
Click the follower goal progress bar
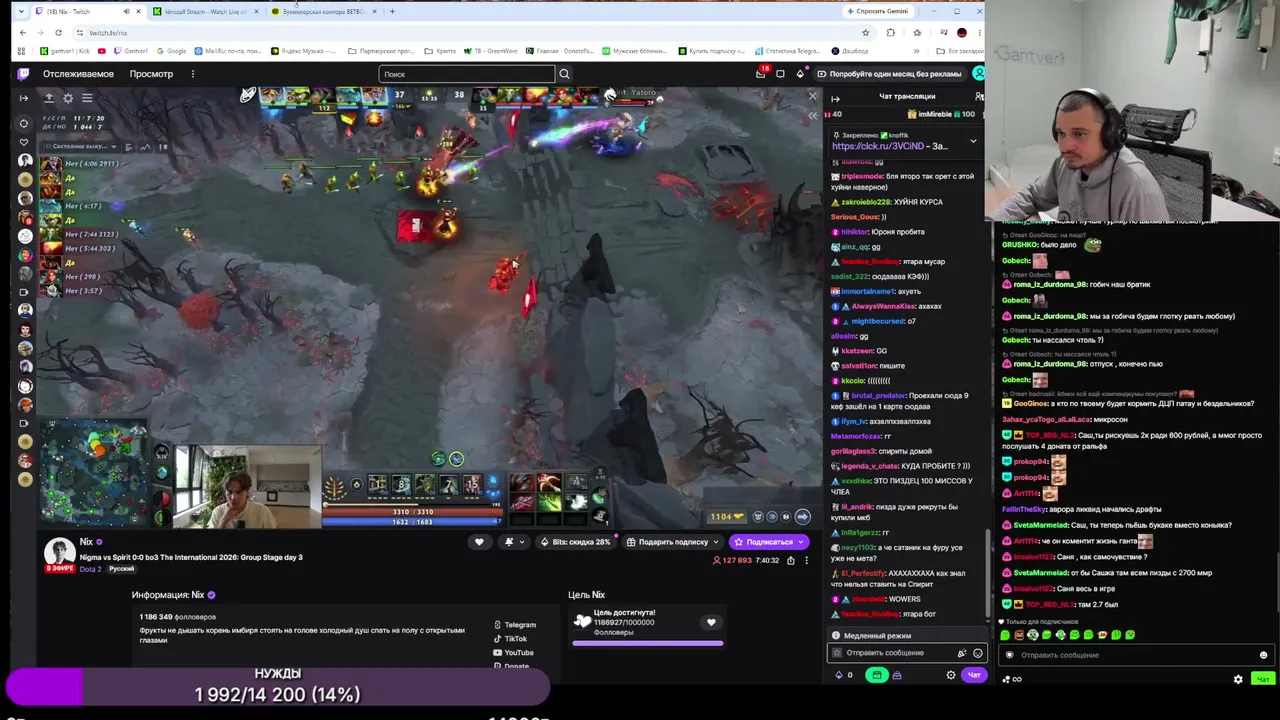(648, 643)
